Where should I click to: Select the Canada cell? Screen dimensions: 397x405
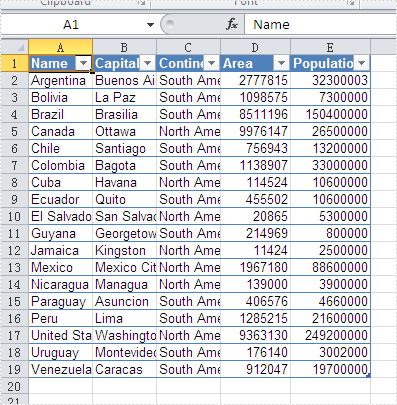[60, 131]
